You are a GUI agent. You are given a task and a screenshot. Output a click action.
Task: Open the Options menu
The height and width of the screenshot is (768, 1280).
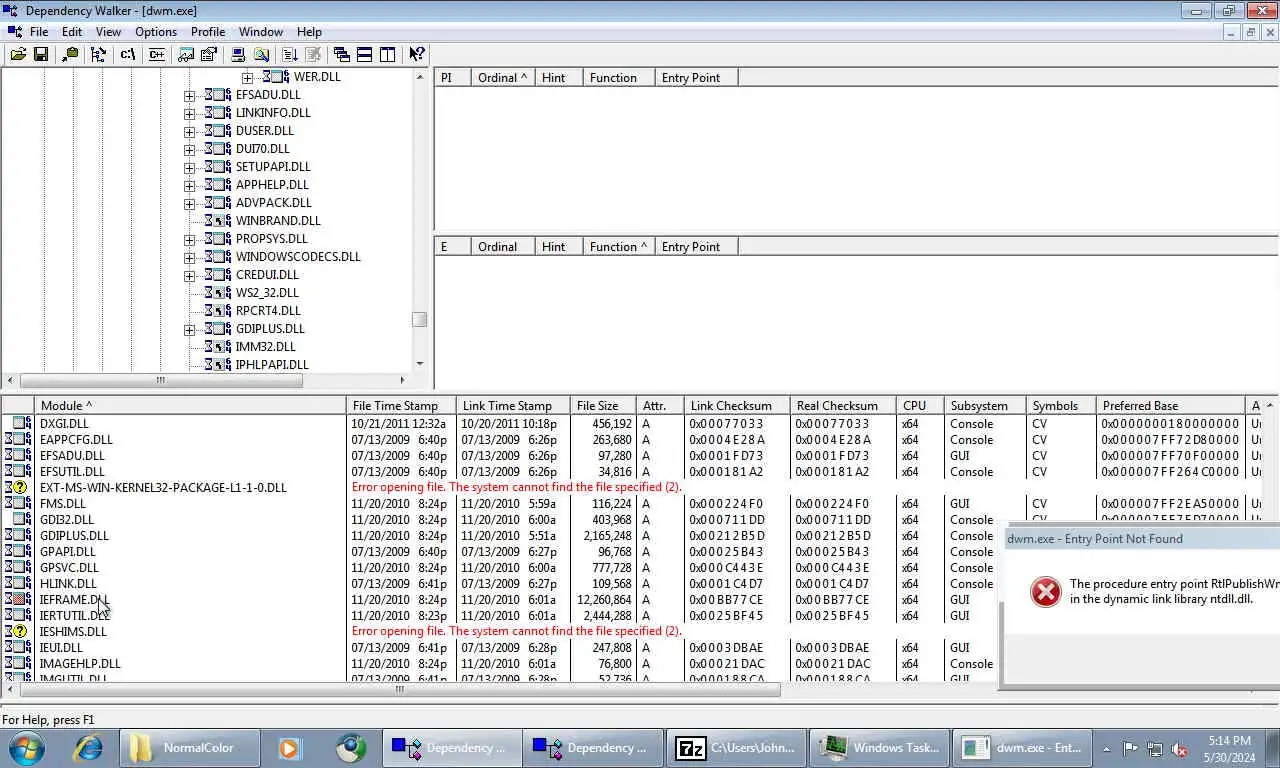pos(156,32)
